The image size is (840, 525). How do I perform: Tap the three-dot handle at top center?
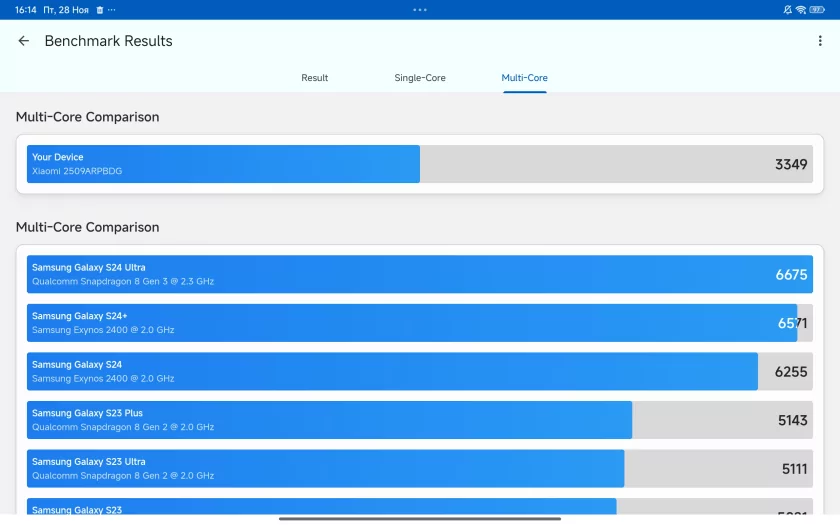(x=420, y=9)
